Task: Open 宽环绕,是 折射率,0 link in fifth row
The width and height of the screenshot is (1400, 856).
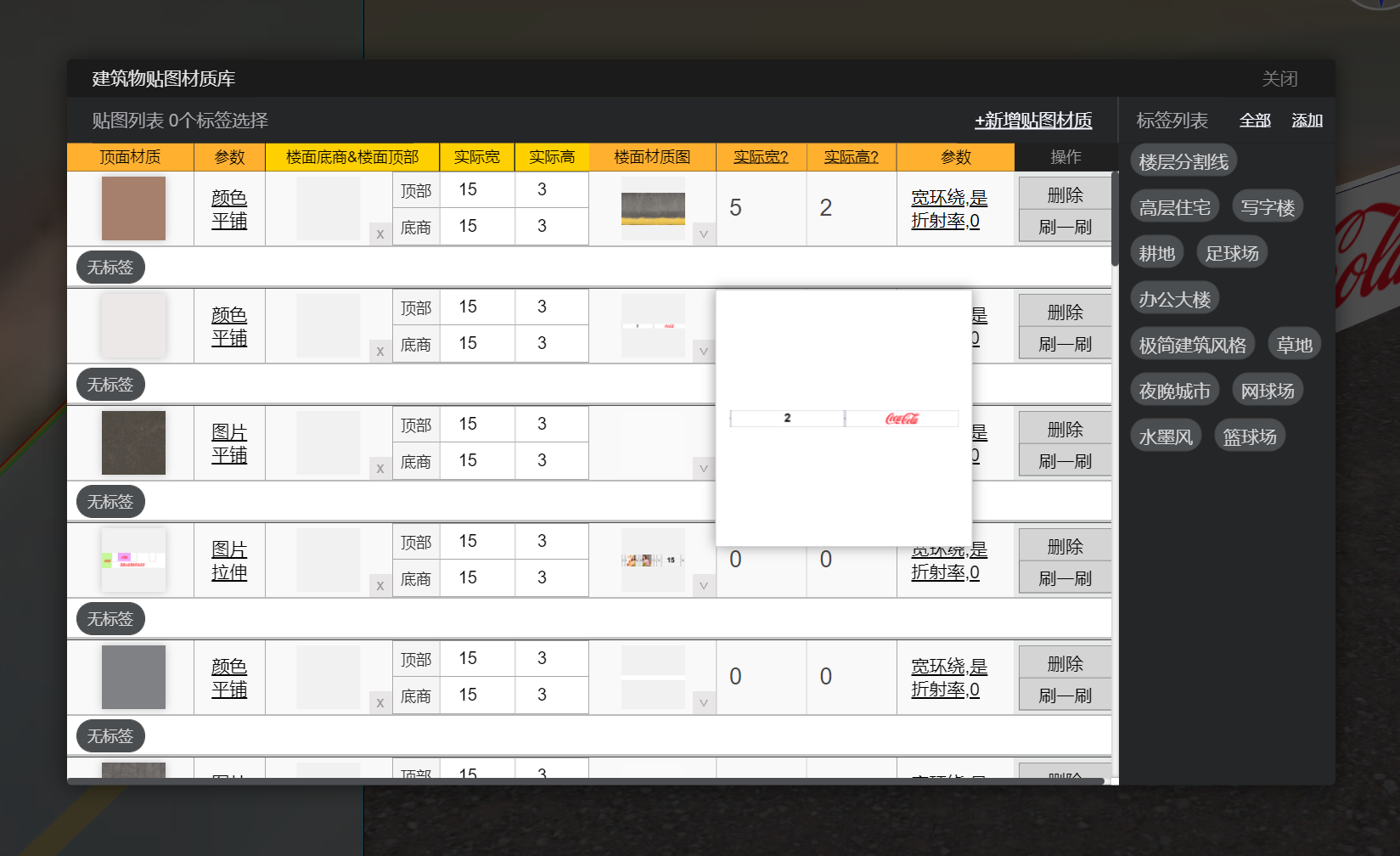Action: click(x=949, y=678)
